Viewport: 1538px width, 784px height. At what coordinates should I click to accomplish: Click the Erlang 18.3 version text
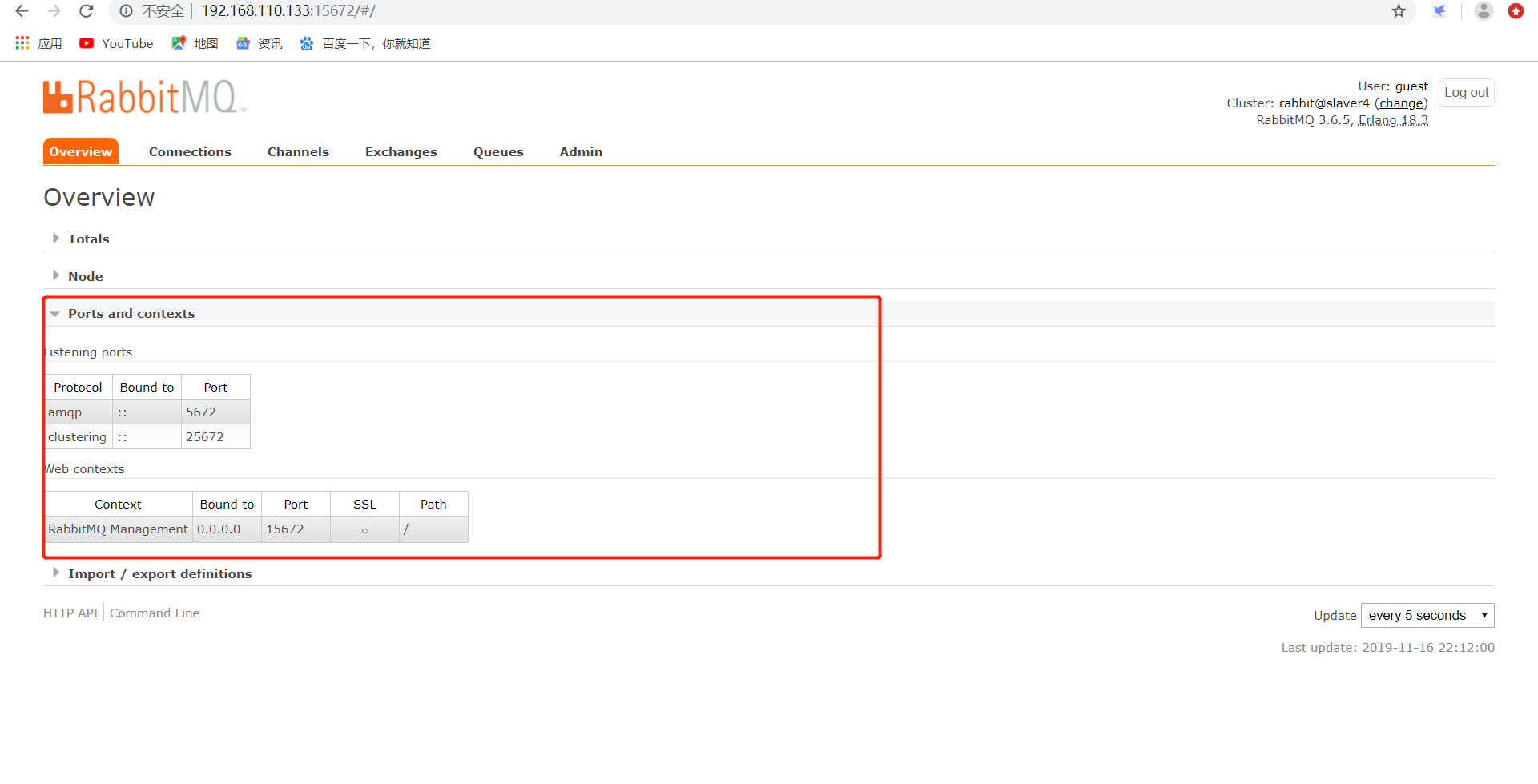tap(1393, 119)
